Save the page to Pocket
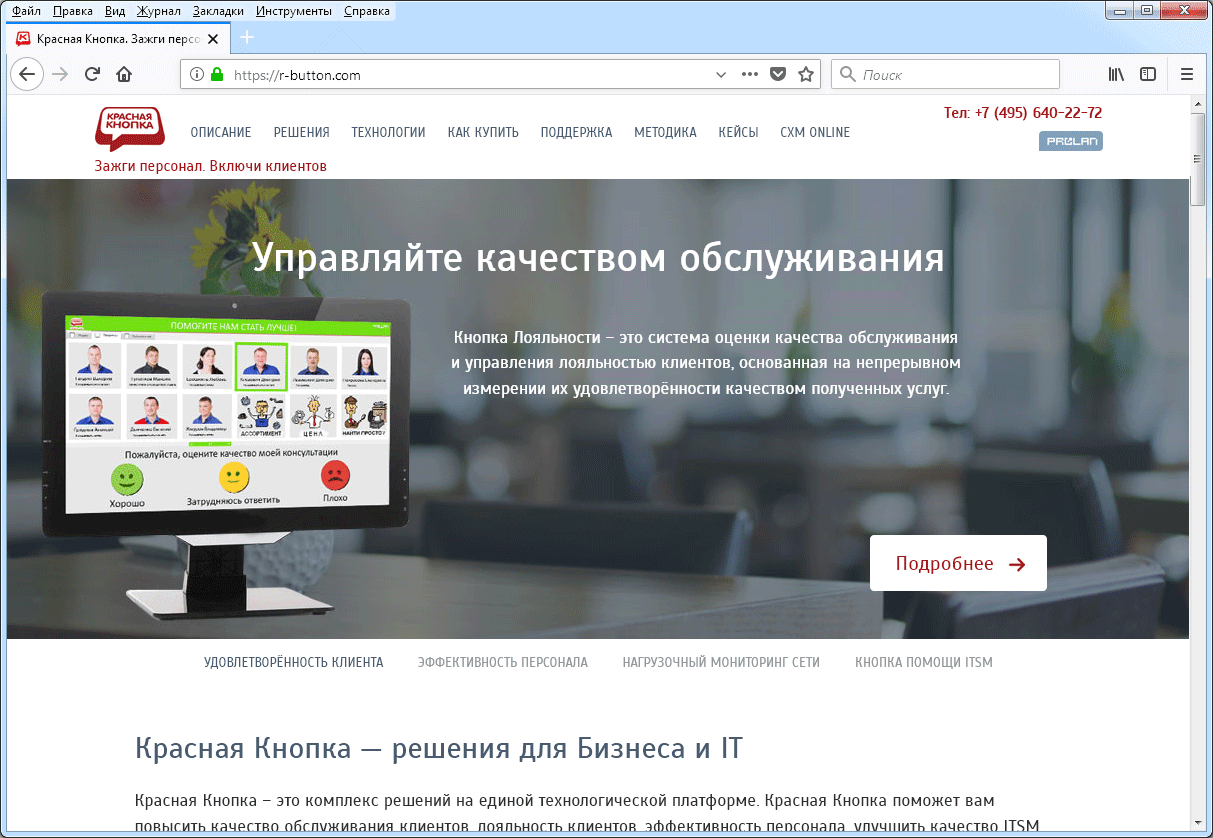 778,74
